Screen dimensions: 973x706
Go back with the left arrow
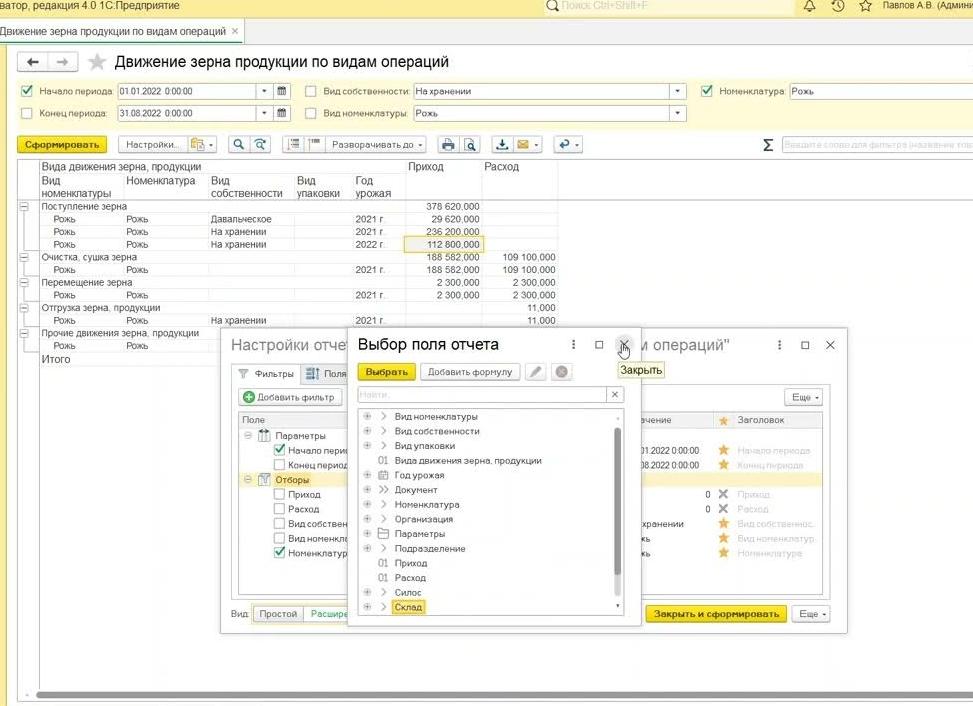click(x=33, y=62)
